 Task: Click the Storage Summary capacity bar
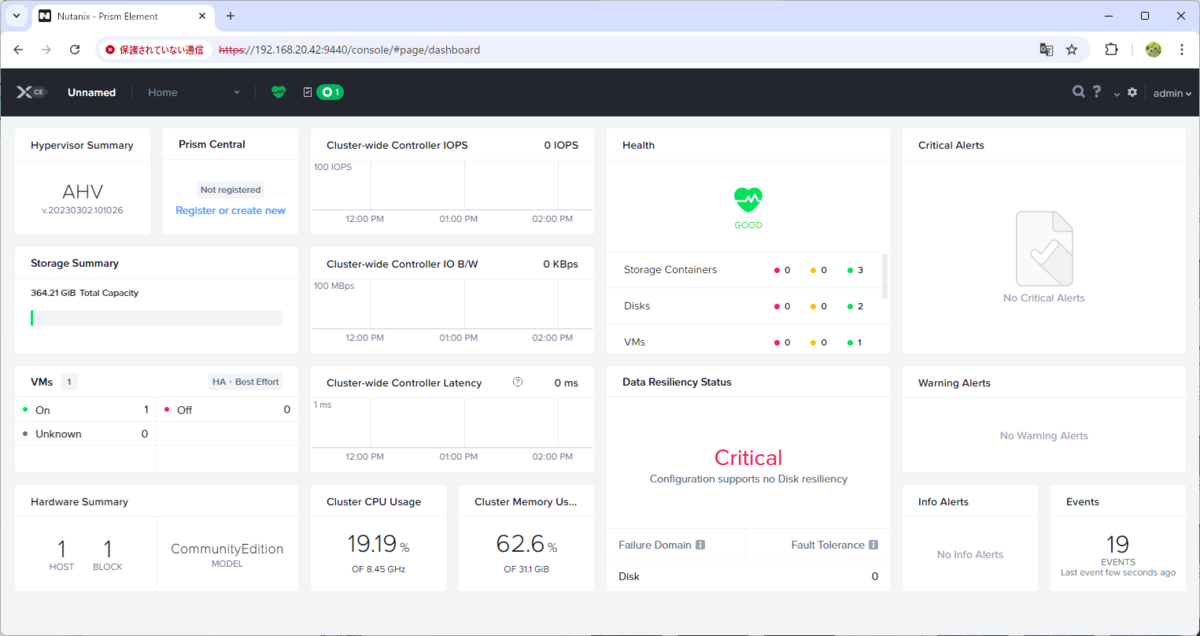coord(157,317)
